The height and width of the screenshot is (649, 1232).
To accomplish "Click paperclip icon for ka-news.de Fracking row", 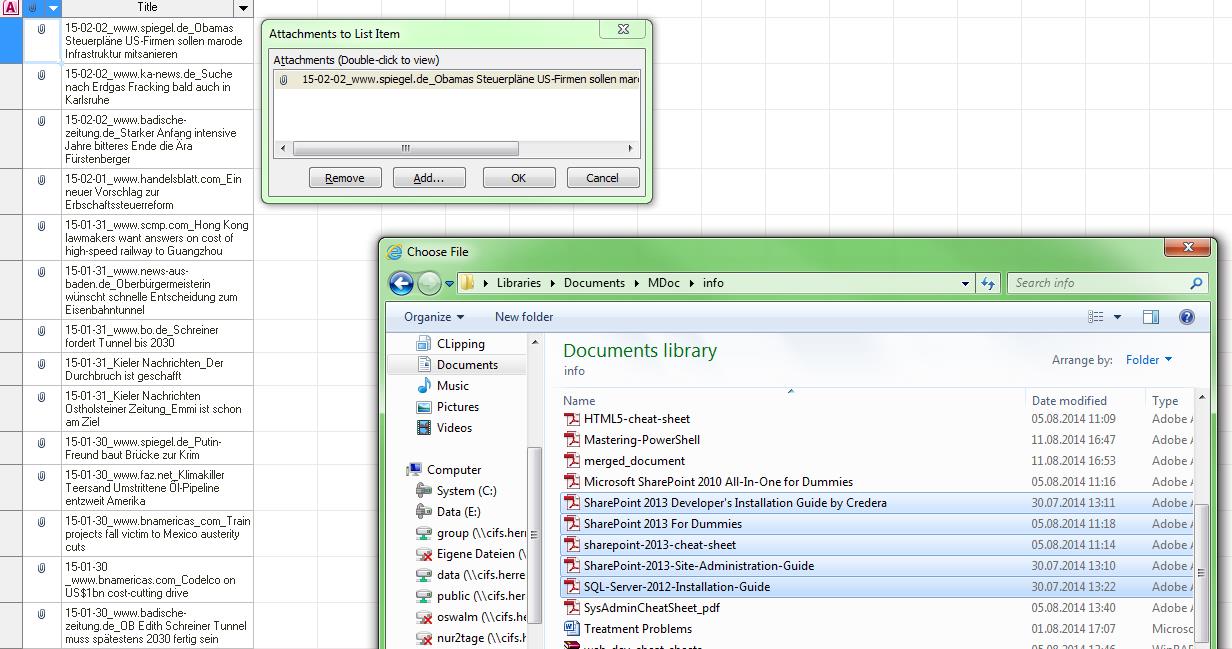I will coord(41,75).
